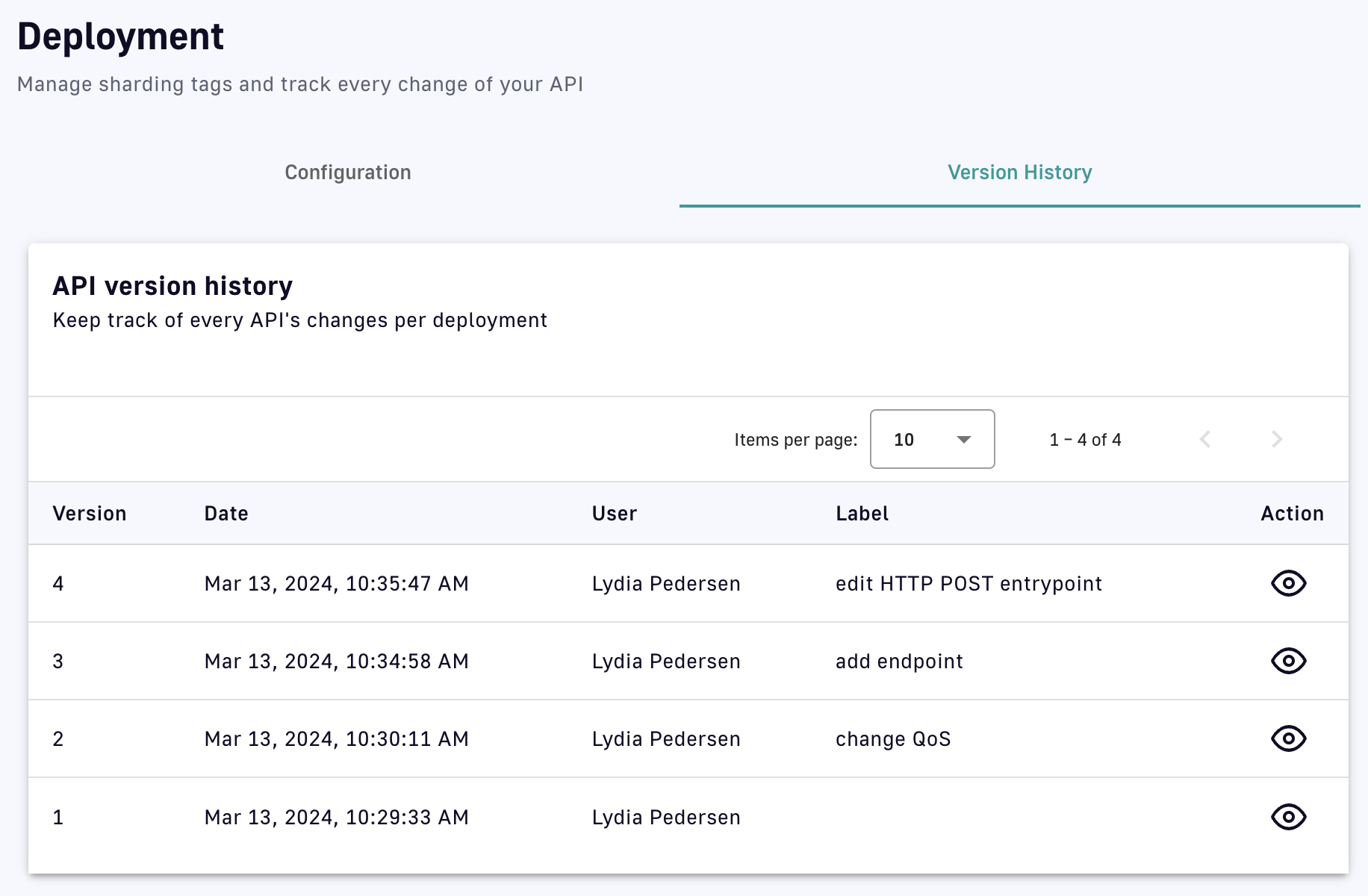The height and width of the screenshot is (896, 1368).
Task: Click the Version column header
Action: (x=90, y=514)
